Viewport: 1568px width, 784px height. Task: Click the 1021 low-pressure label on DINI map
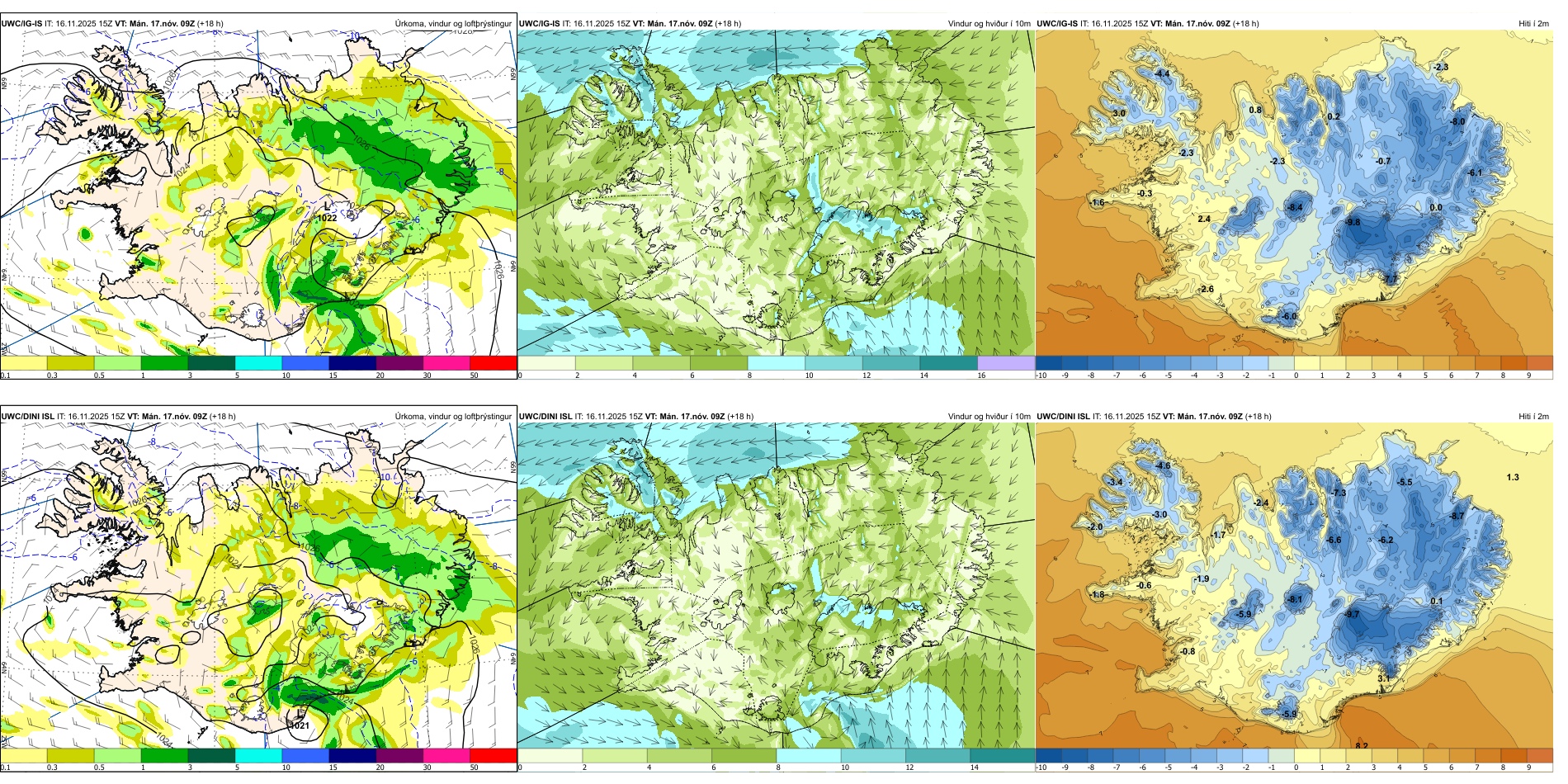pyautogui.click(x=300, y=725)
